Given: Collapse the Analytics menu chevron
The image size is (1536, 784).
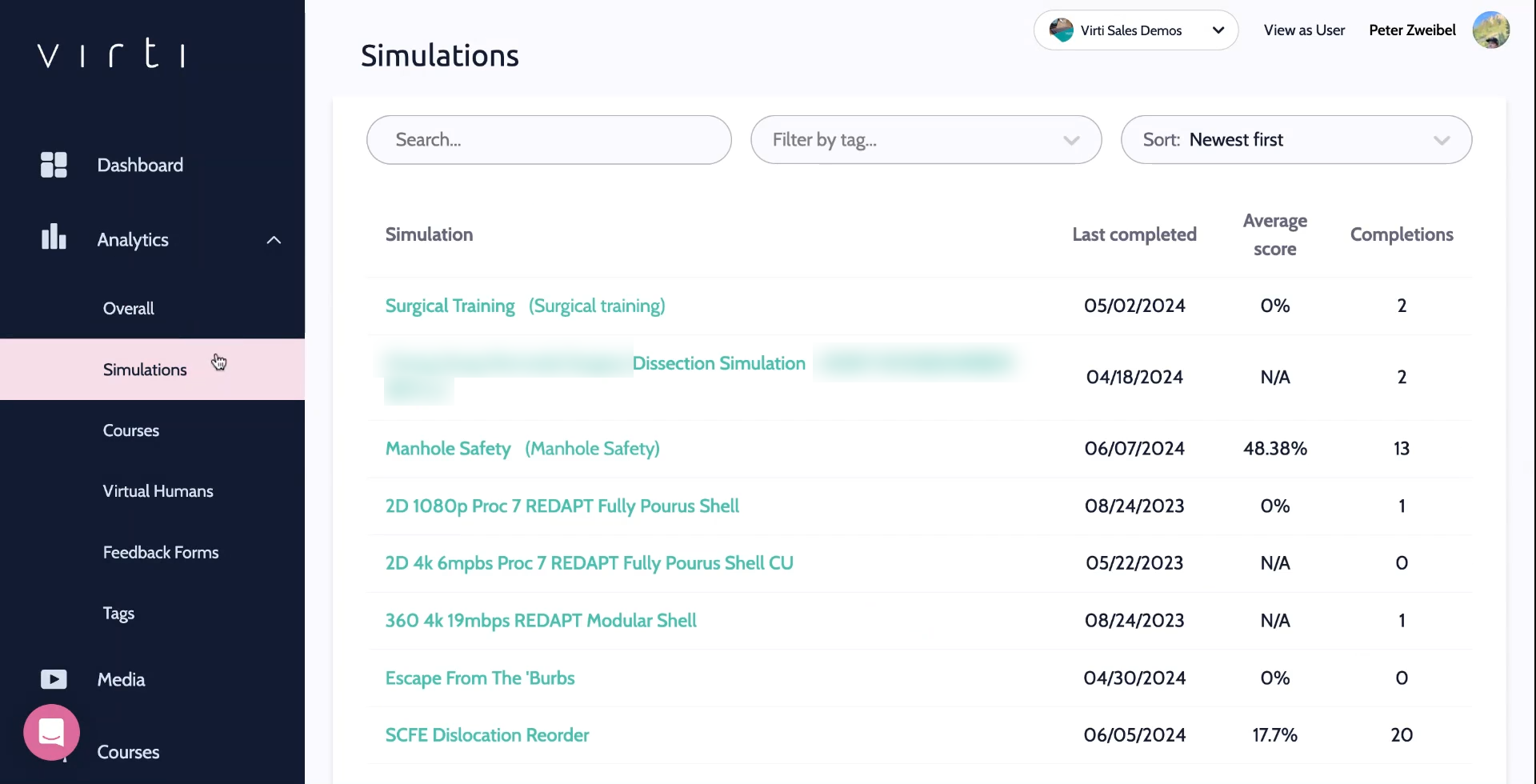Looking at the screenshot, I should pos(274,240).
